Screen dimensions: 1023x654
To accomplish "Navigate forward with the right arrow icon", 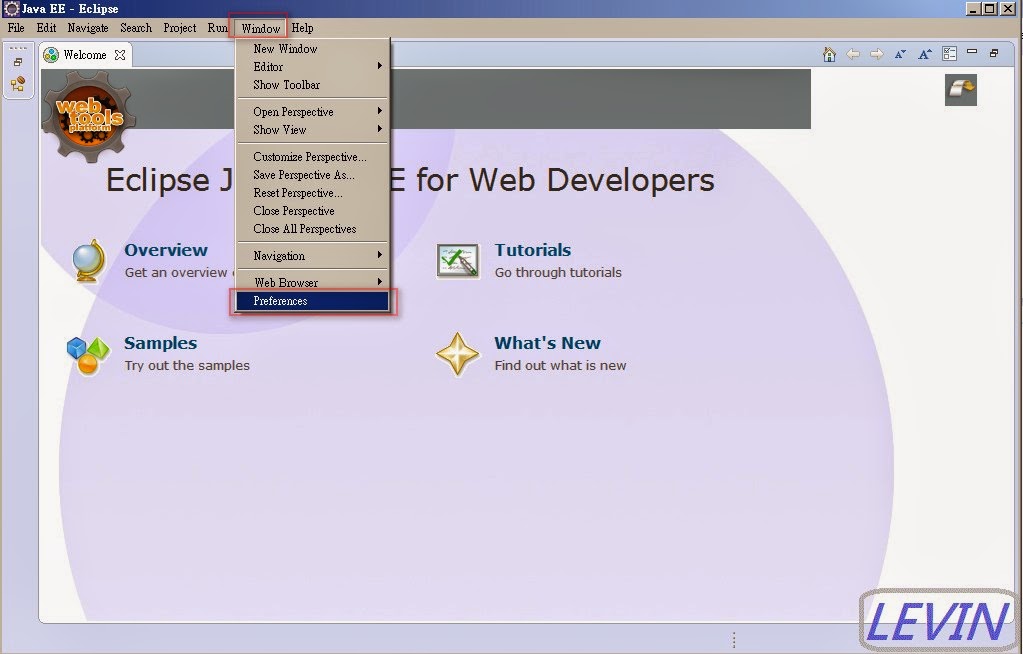I will click(x=877, y=54).
